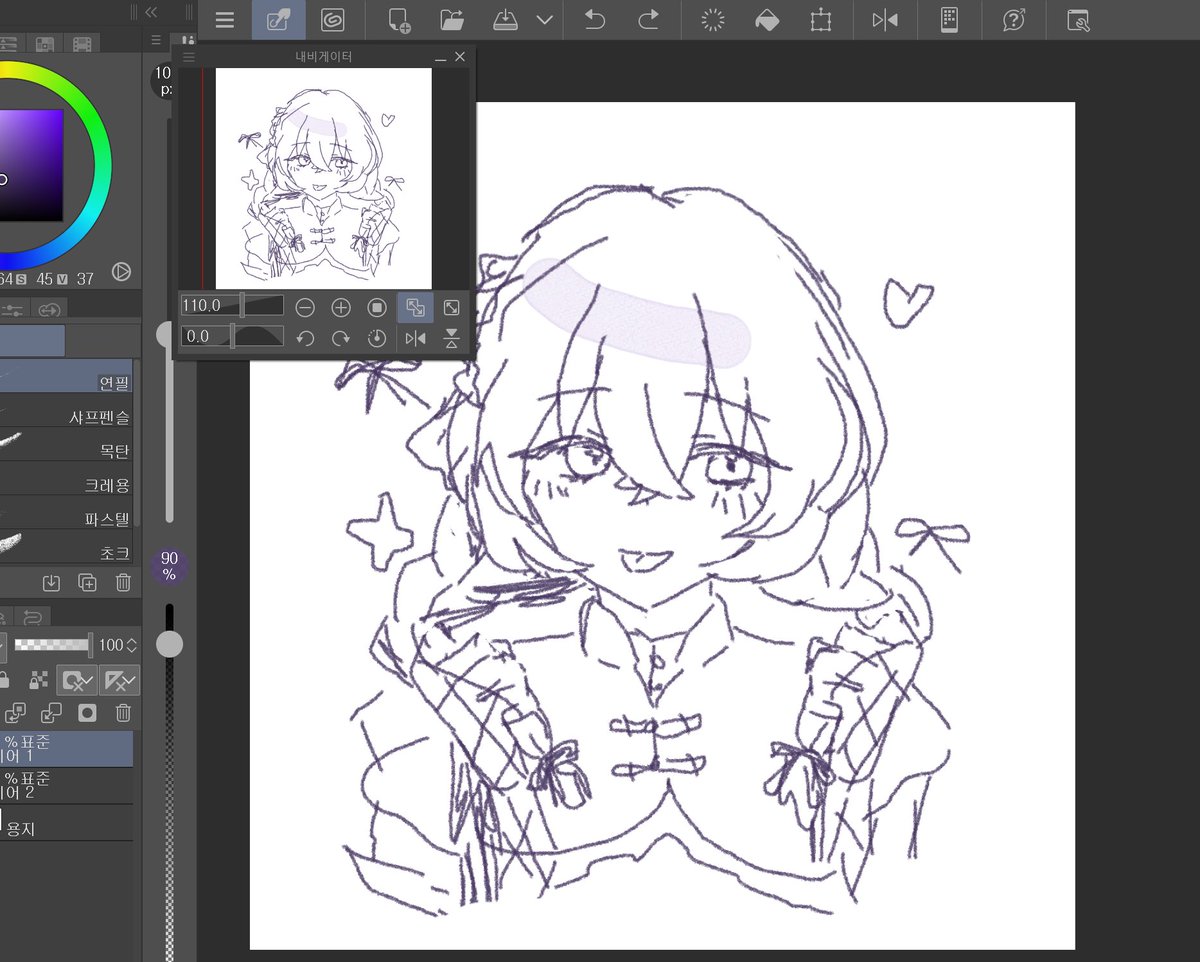Image resolution: width=1200 pixels, height=962 pixels.
Task: Toggle layer mask enable dropdown button
Action: 76,681
